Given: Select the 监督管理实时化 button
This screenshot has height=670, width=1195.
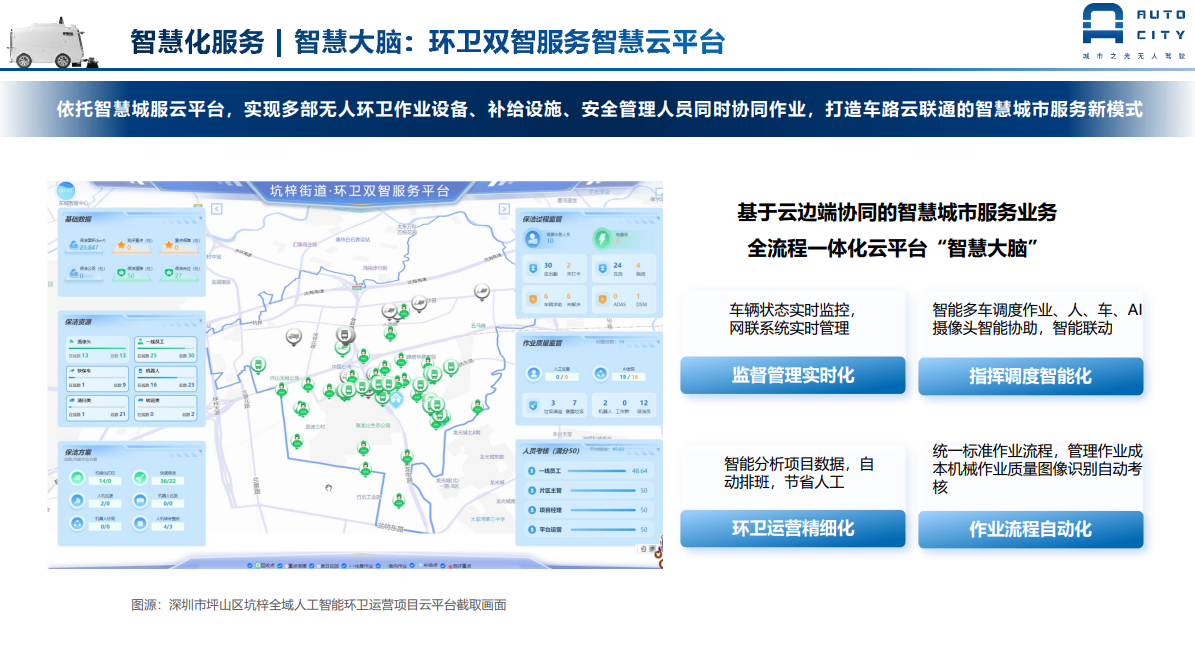Looking at the screenshot, I should click(x=792, y=375).
